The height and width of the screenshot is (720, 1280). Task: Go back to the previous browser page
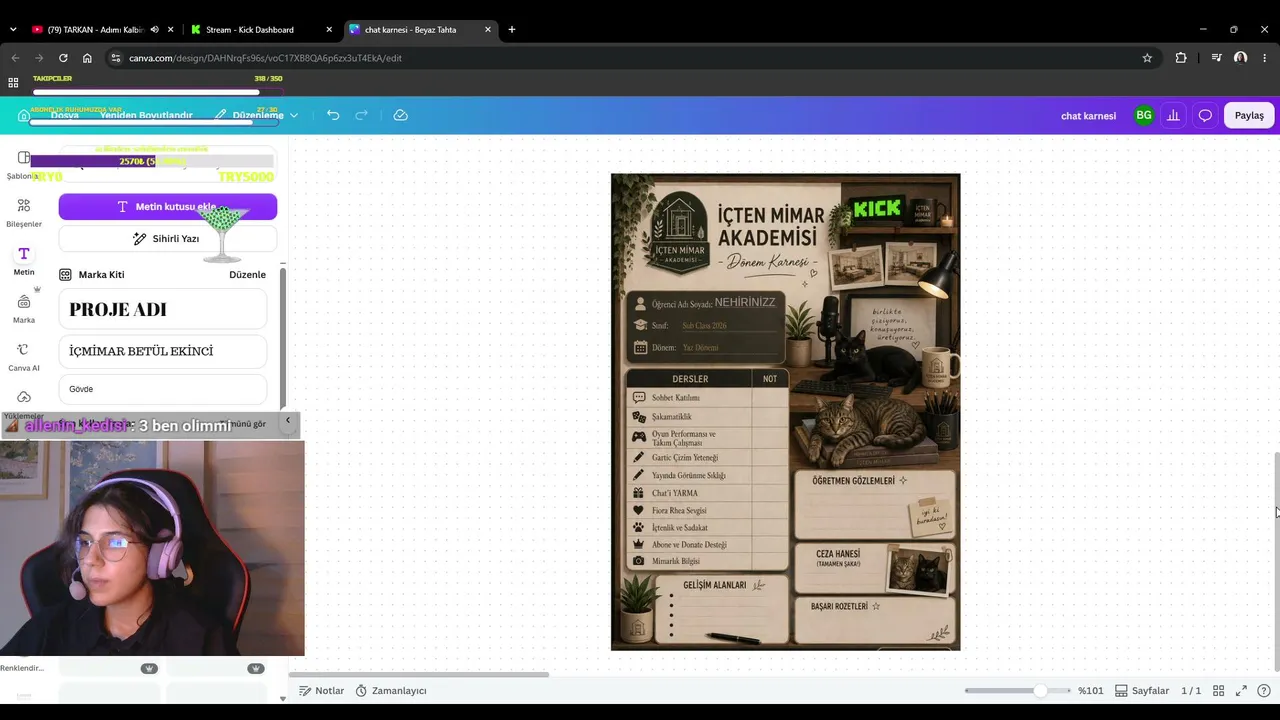coord(14,58)
